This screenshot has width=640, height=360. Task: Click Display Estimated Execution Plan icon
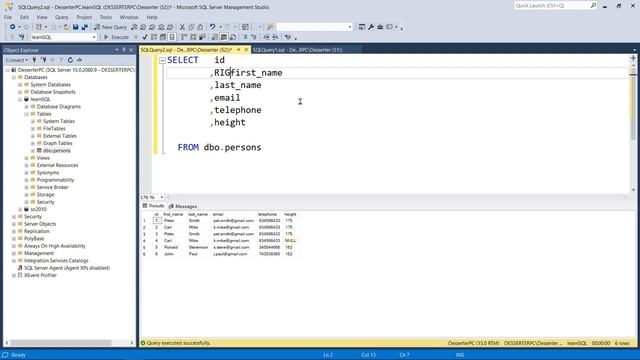pos(154,37)
